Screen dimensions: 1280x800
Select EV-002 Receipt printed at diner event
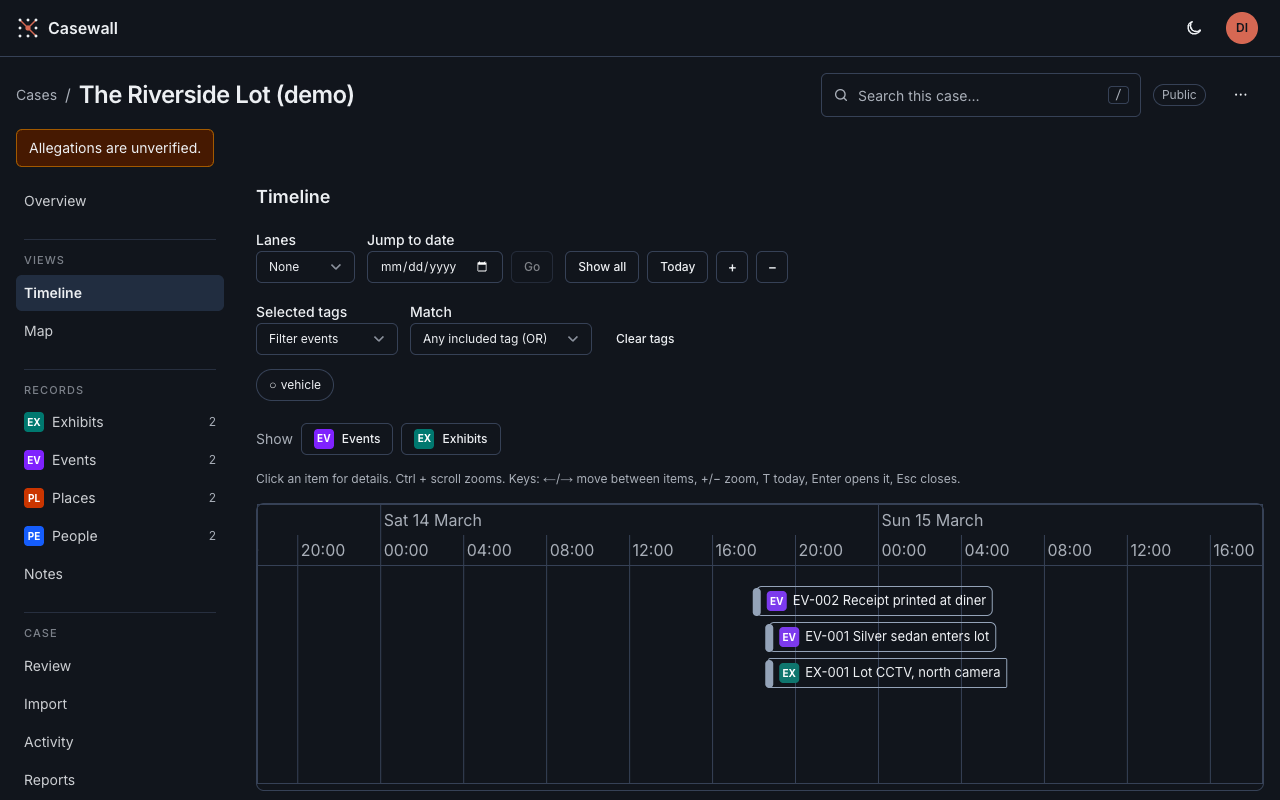pyautogui.click(x=873, y=601)
